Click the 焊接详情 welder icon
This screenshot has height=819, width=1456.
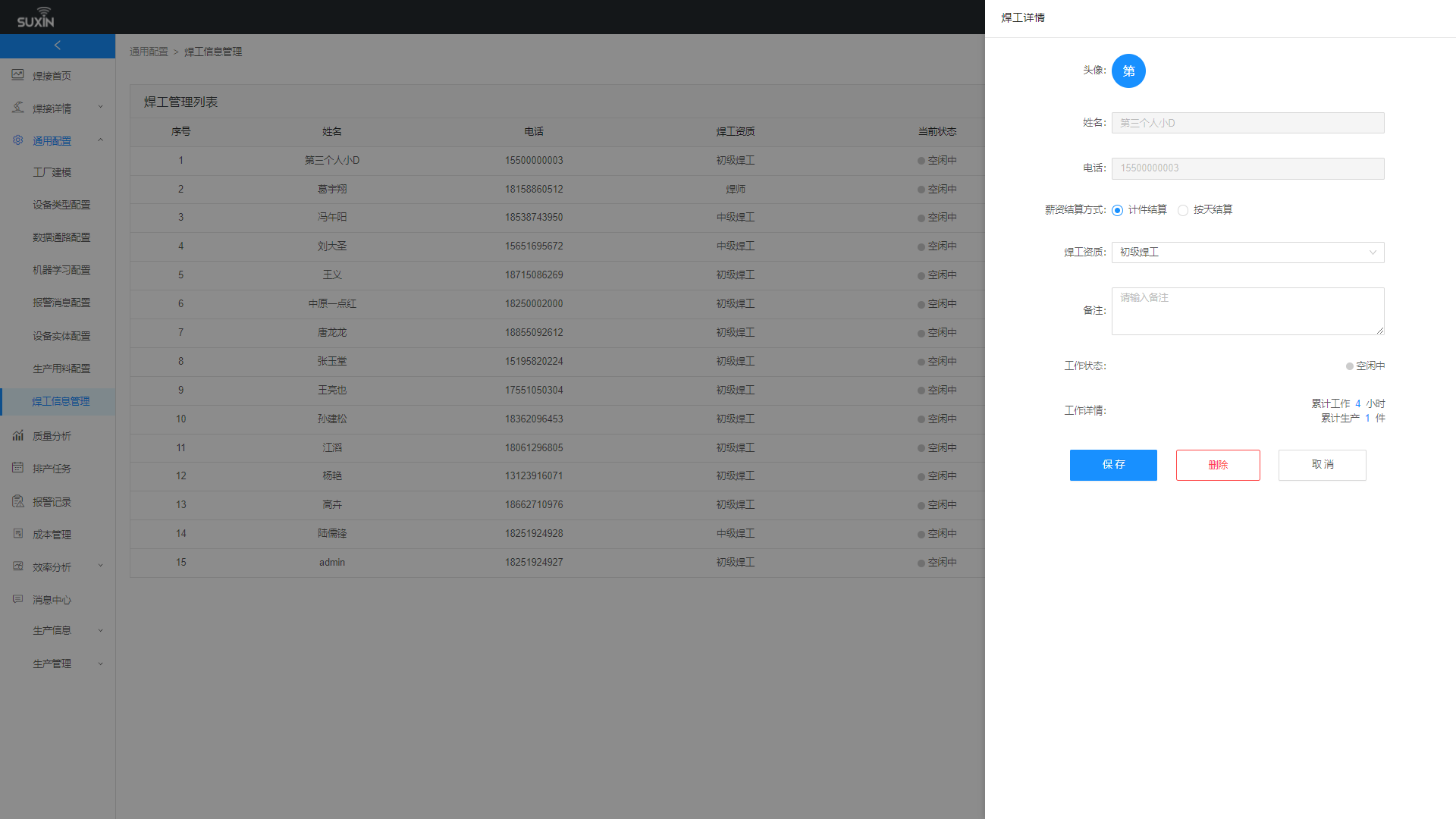pos(17,108)
